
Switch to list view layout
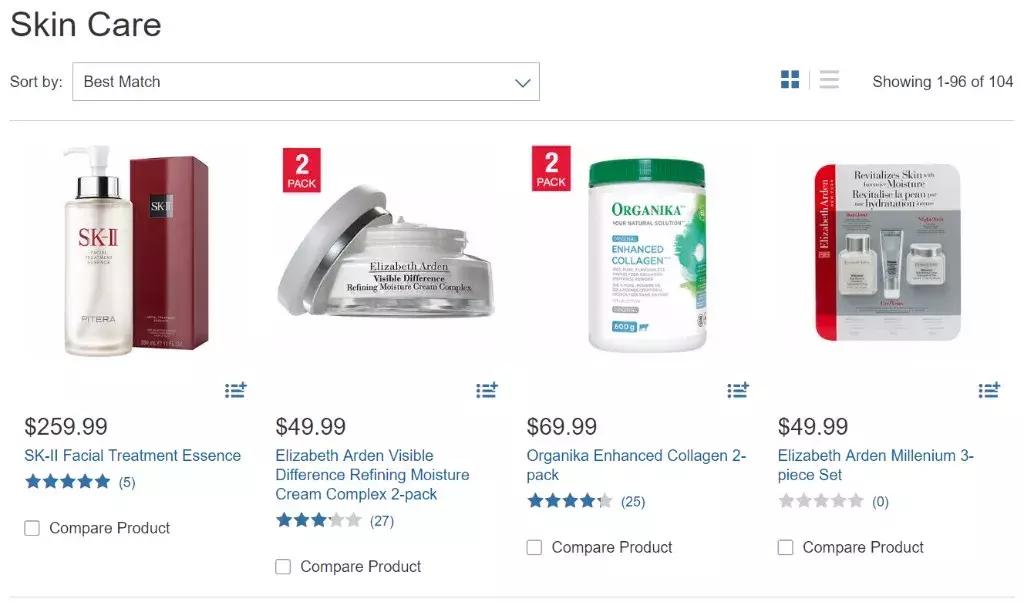coord(829,81)
